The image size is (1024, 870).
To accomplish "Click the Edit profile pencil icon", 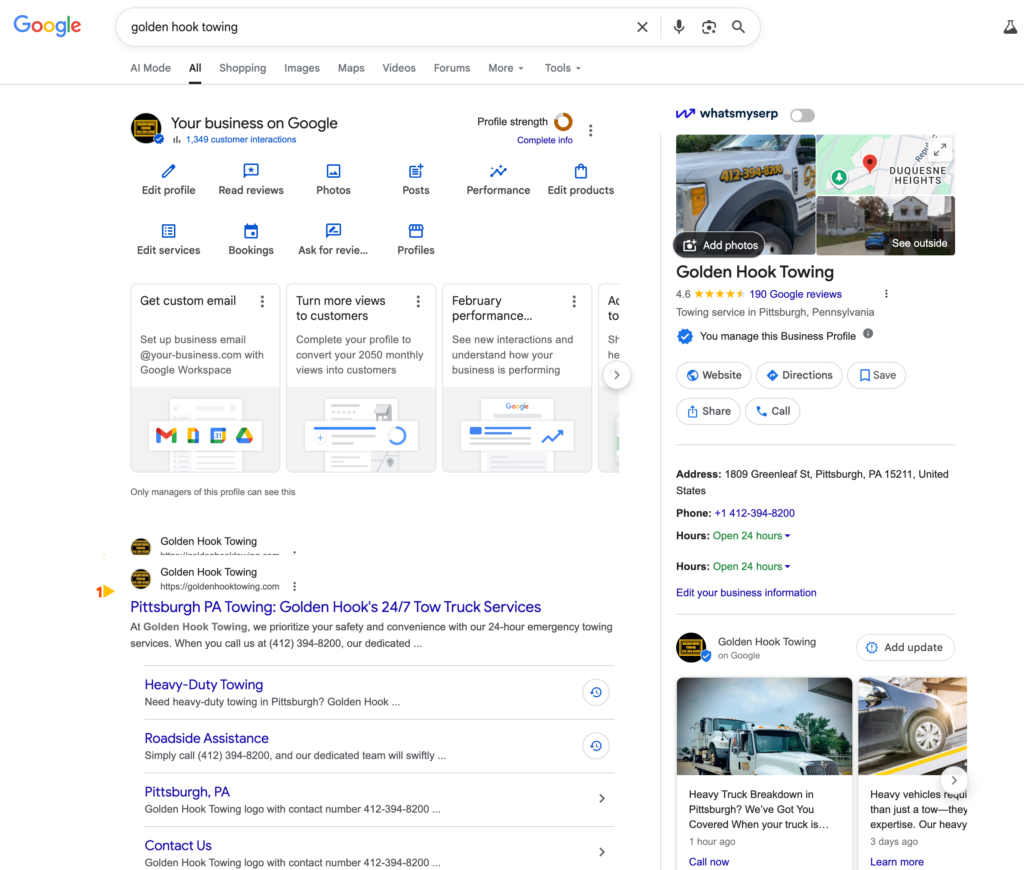I will (168, 172).
